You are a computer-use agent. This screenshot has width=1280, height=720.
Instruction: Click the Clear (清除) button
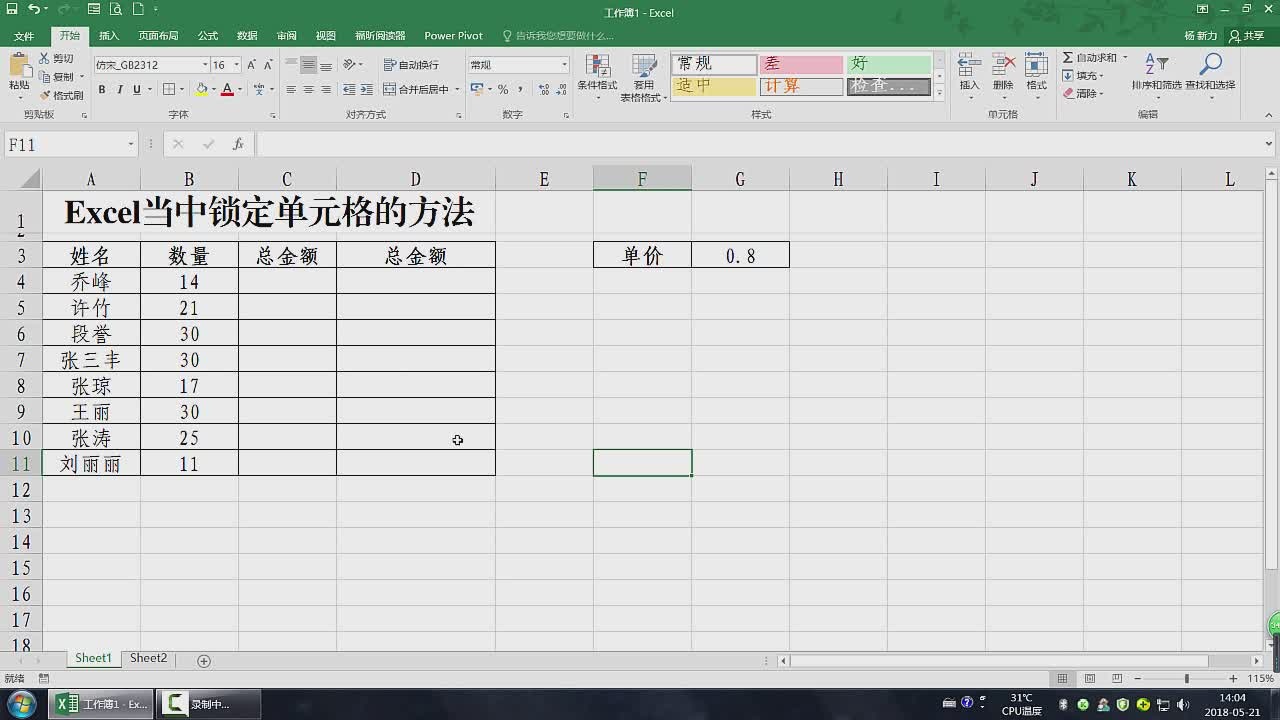(x=1082, y=94)
